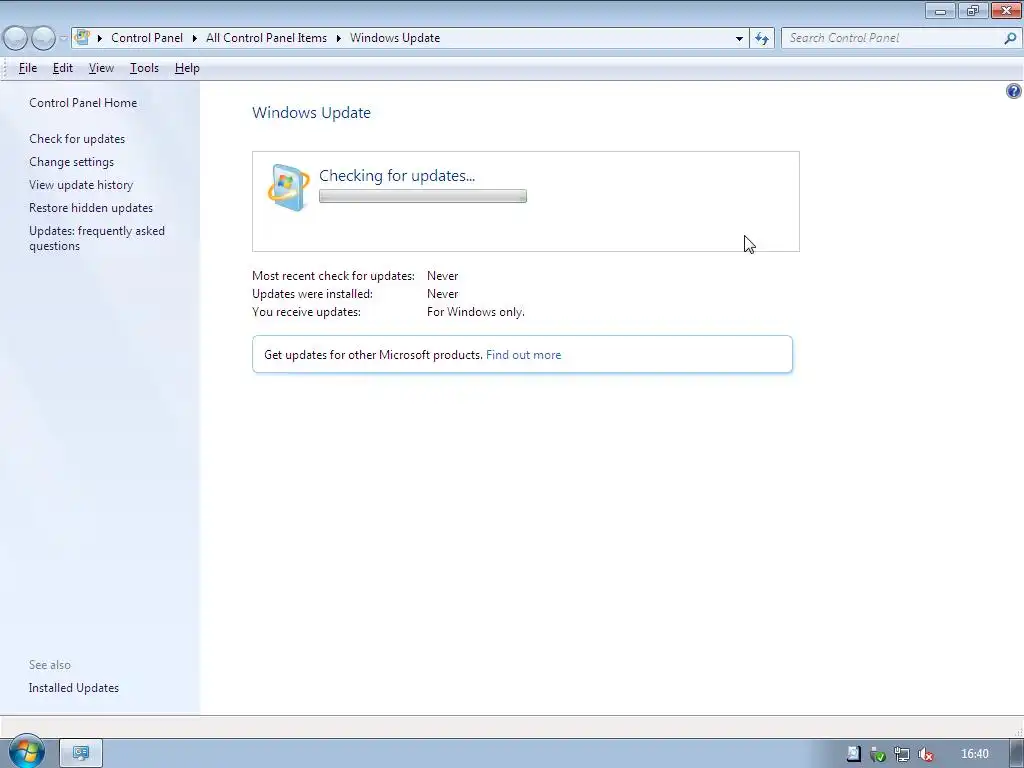Viewport: 1024px width, 768px height.
Task: Open the recent pages dropdown arrow
Action: (x=63, y=38)
